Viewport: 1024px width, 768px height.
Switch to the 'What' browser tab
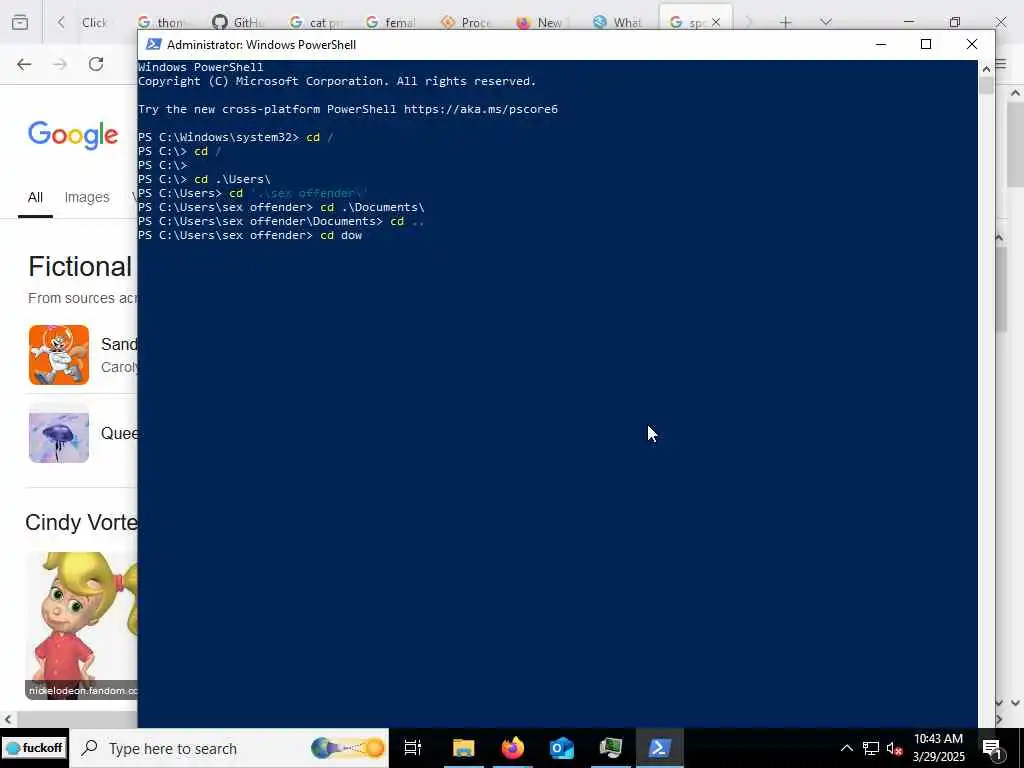(x=618, y=22)
